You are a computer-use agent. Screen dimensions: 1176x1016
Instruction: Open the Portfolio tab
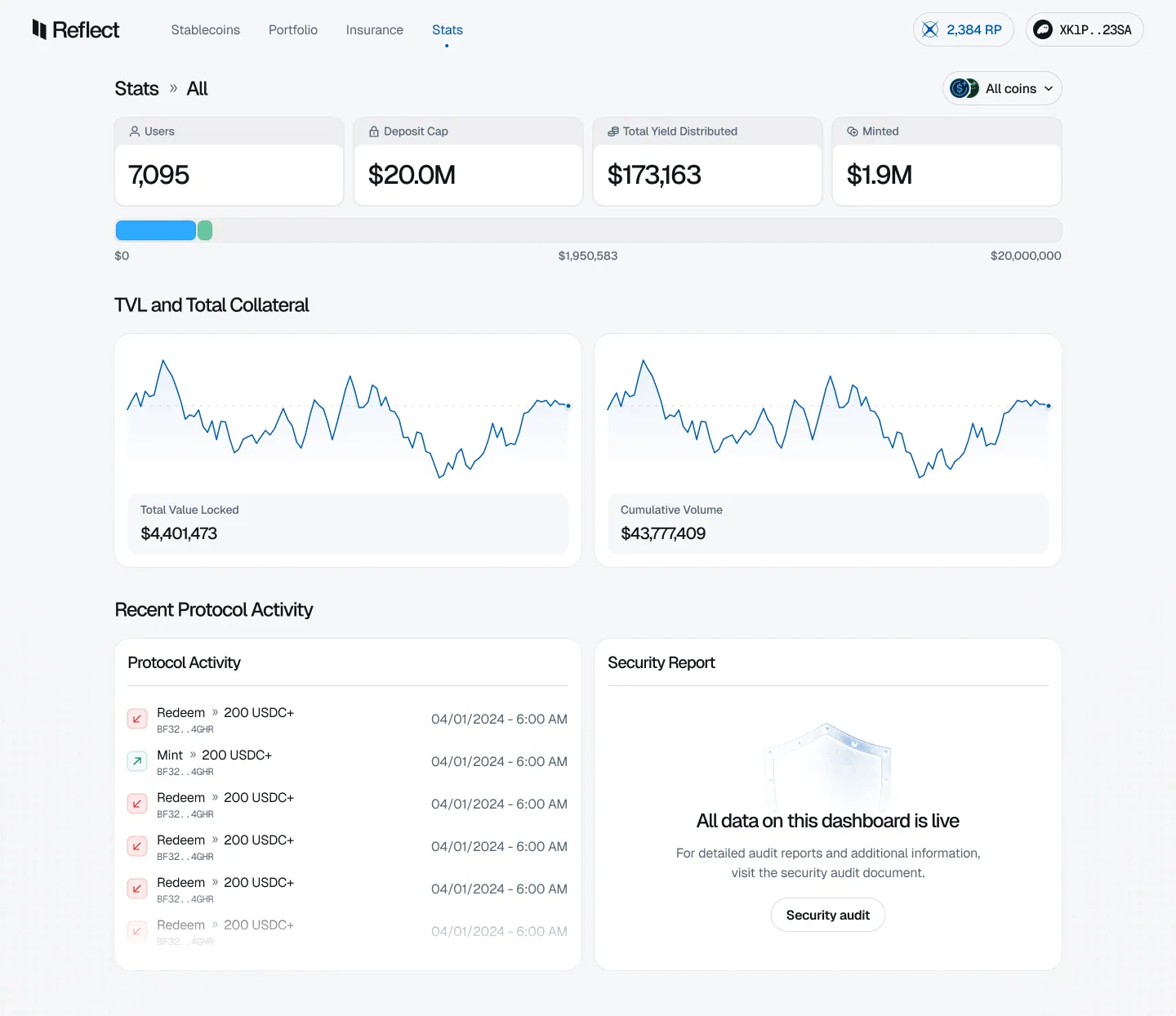point(293,29)
